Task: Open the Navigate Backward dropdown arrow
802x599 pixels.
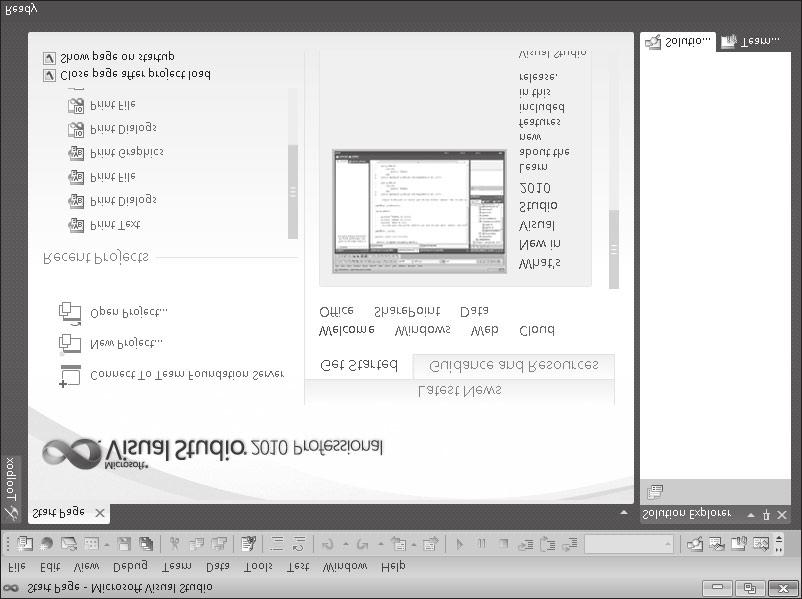Action: 413,544
